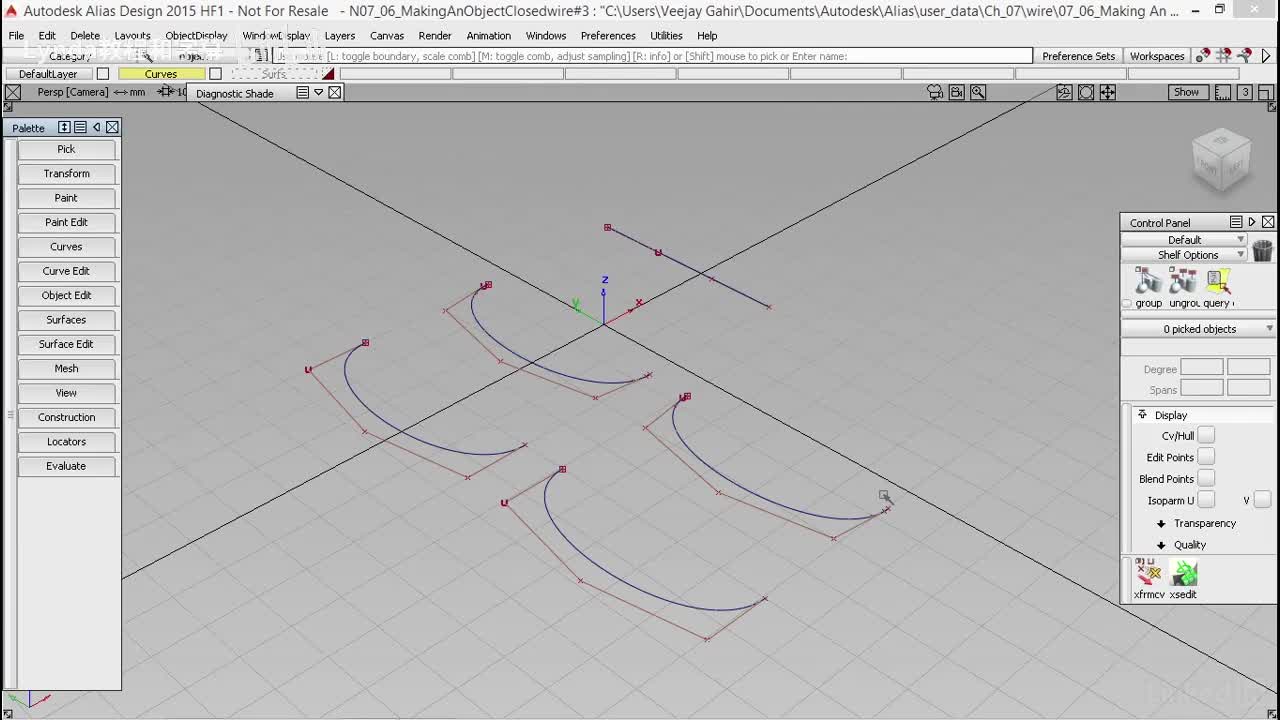Image resolution: width=1280 pixels, height=720 pixels.
Task: Click the Workspaces button
Action: click(1157, 56)
